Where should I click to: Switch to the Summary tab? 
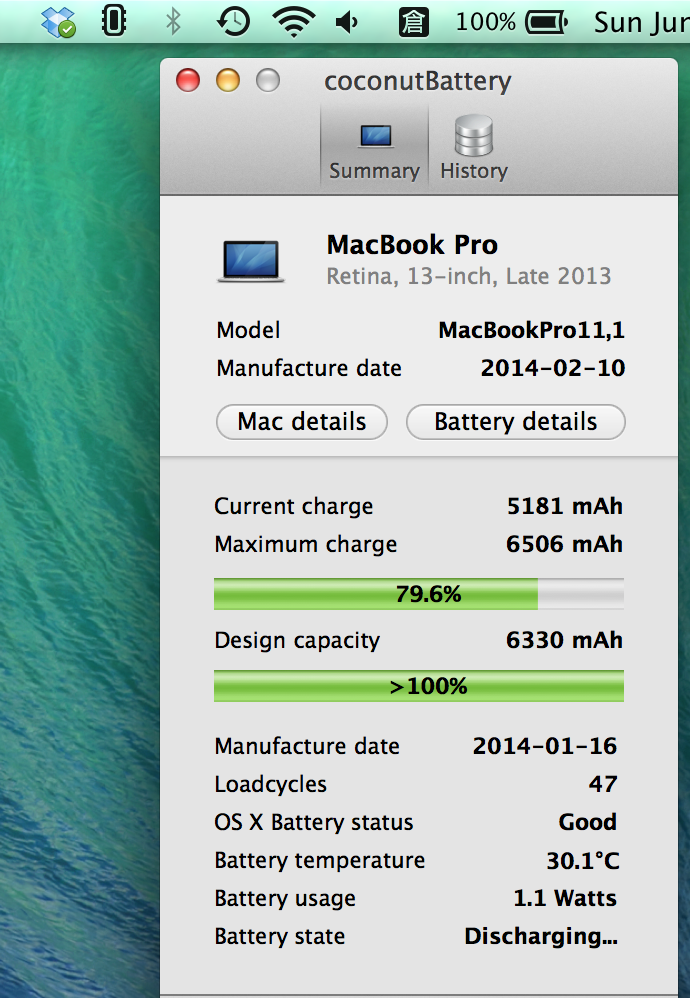click(x=374, y=148)
